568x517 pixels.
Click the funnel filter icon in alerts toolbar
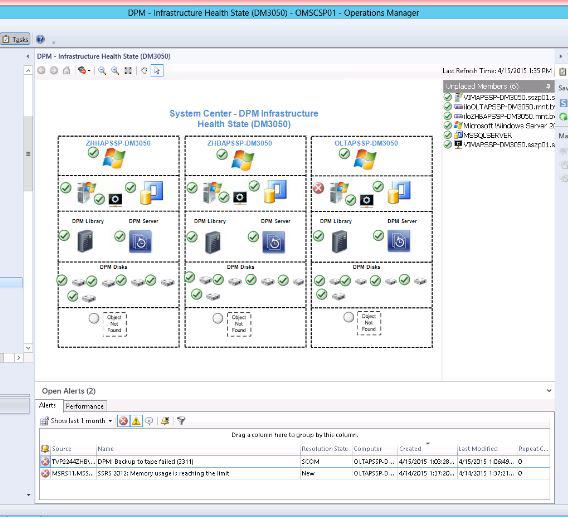(181, 421)
